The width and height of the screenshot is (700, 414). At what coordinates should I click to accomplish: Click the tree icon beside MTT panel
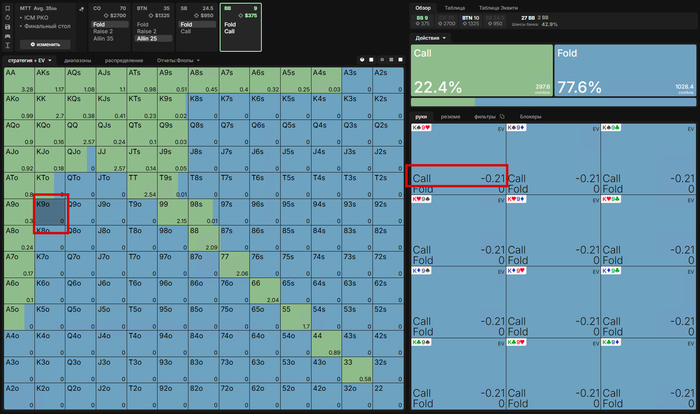(81, 8)
